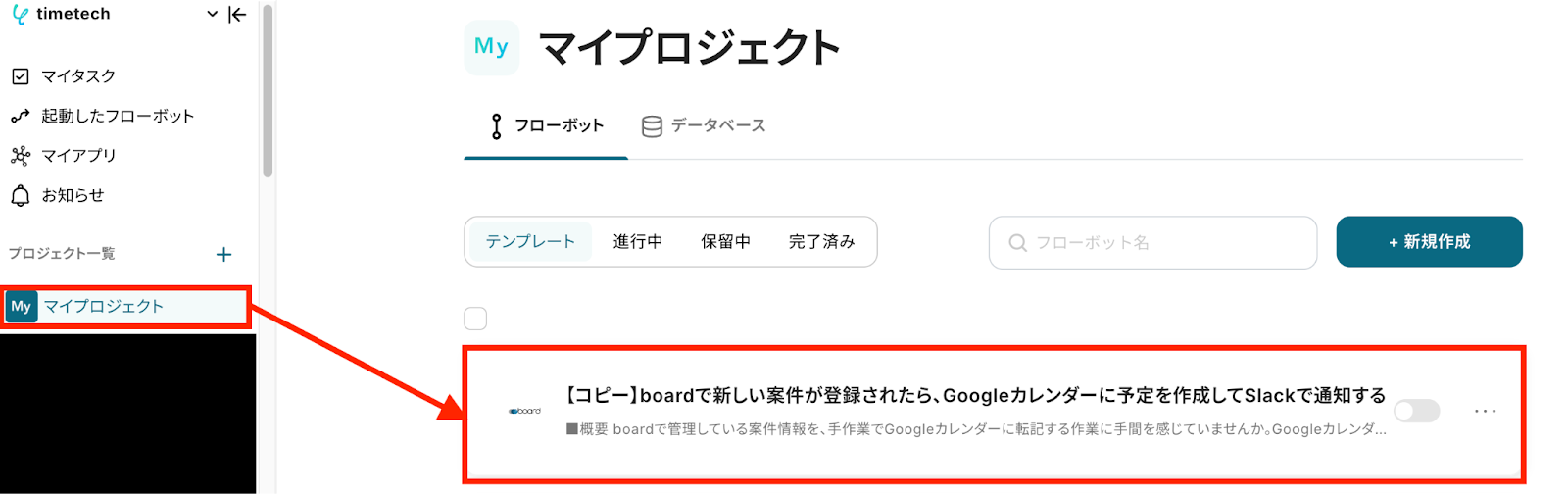Open the flowbot three-dot menu

[x=1486, y=411]
